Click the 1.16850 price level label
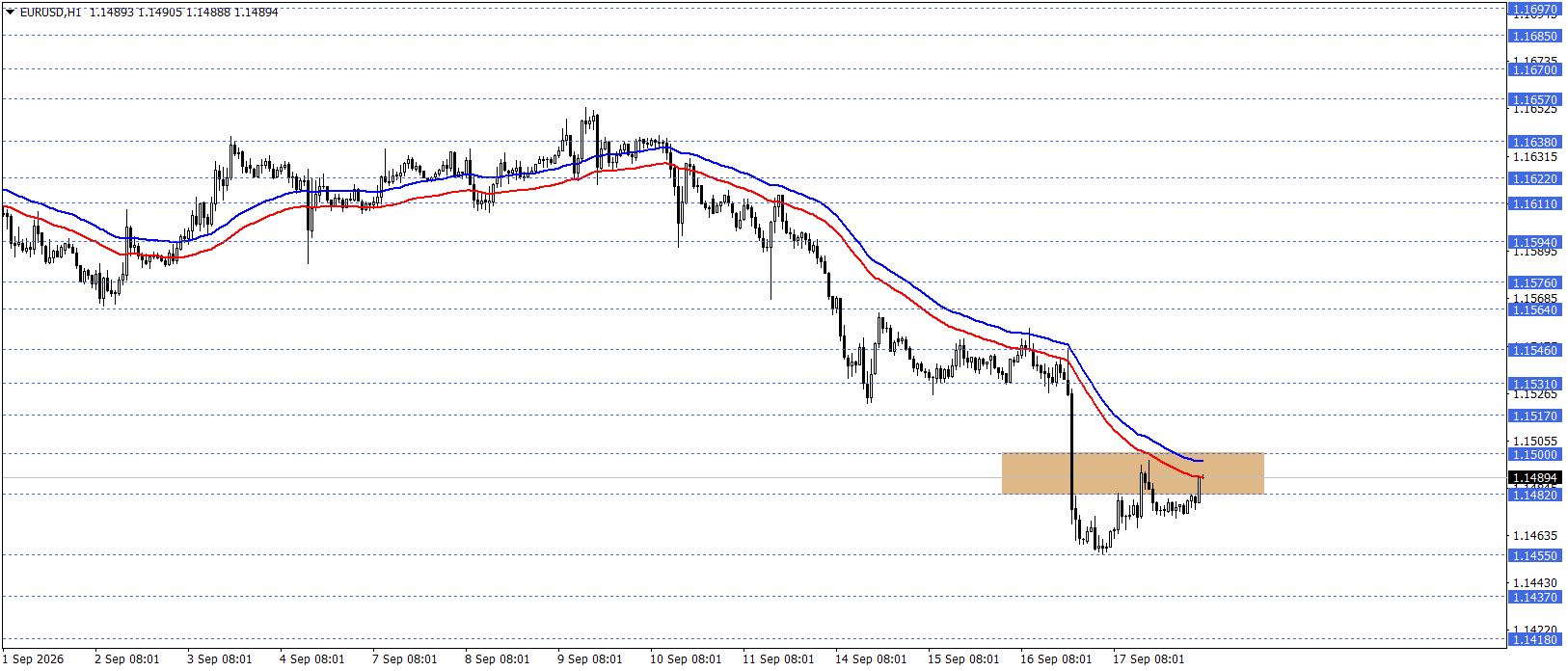1568x671 pixels. pos(1533,36)
